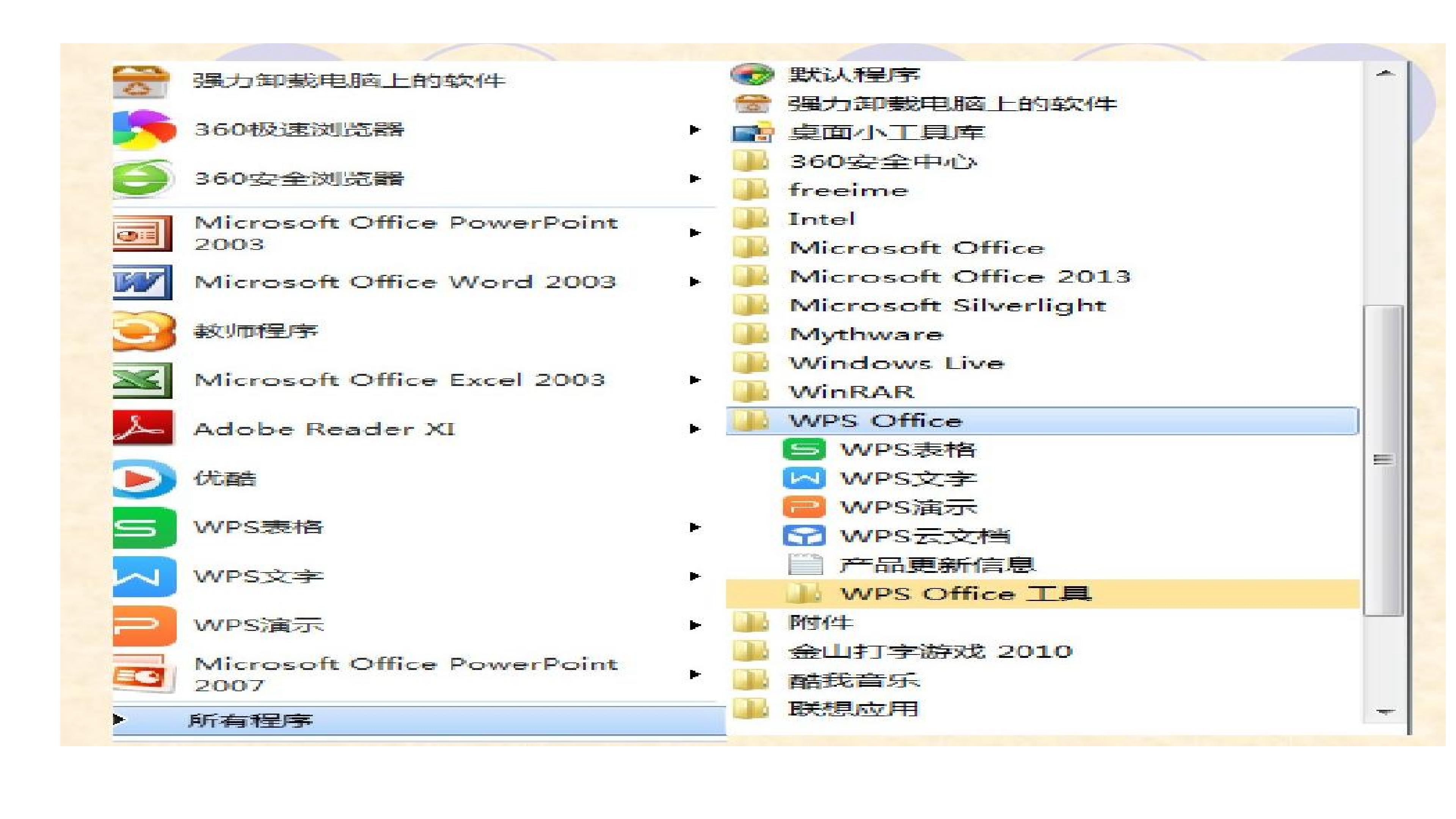
Task: Collapse the WPS Office folder
Action: tap(1043, 420)
